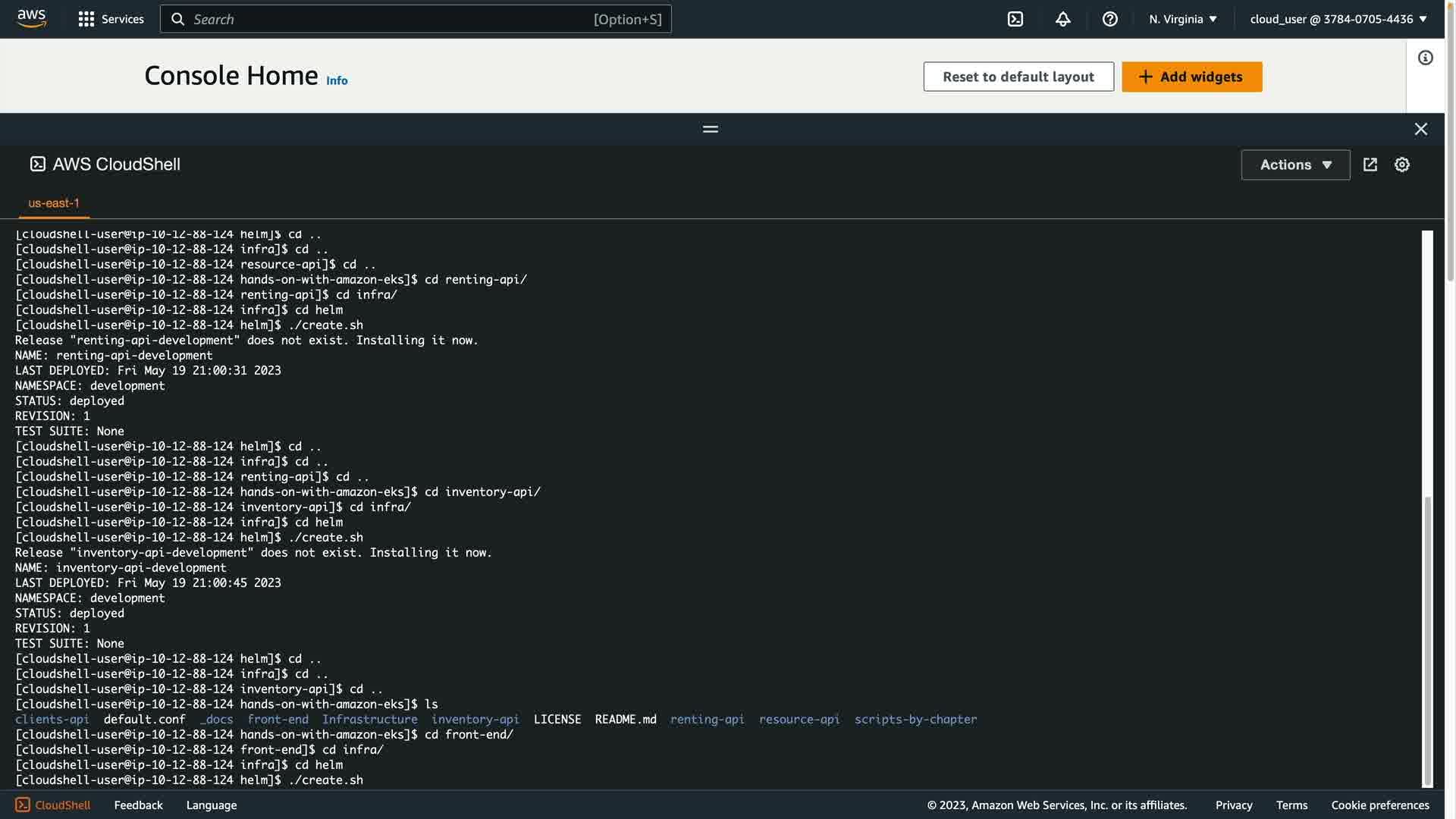Click the AWS logo home icon
1456x819 pixels.
[x=31, y=18]
